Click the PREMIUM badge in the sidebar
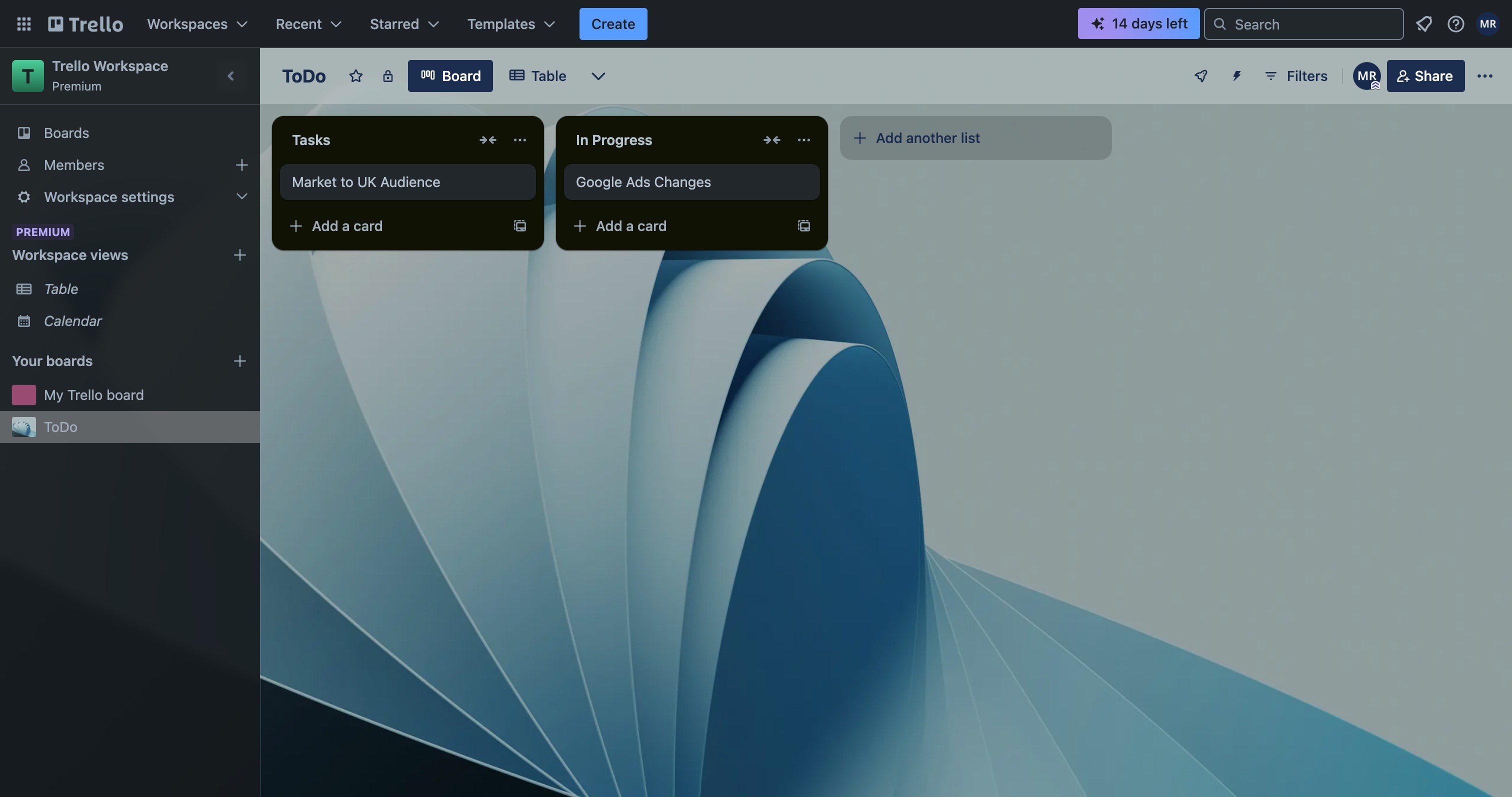 (43, 232)
